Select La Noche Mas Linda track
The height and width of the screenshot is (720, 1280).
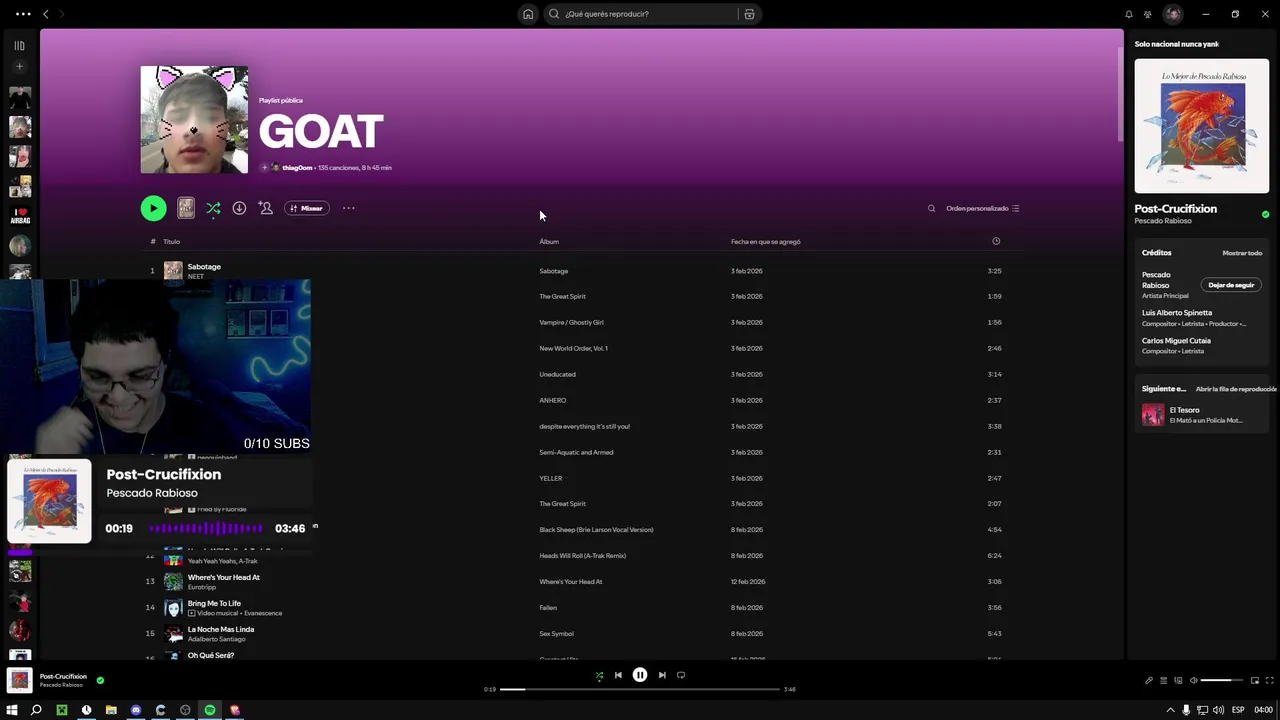click(582, 633)
